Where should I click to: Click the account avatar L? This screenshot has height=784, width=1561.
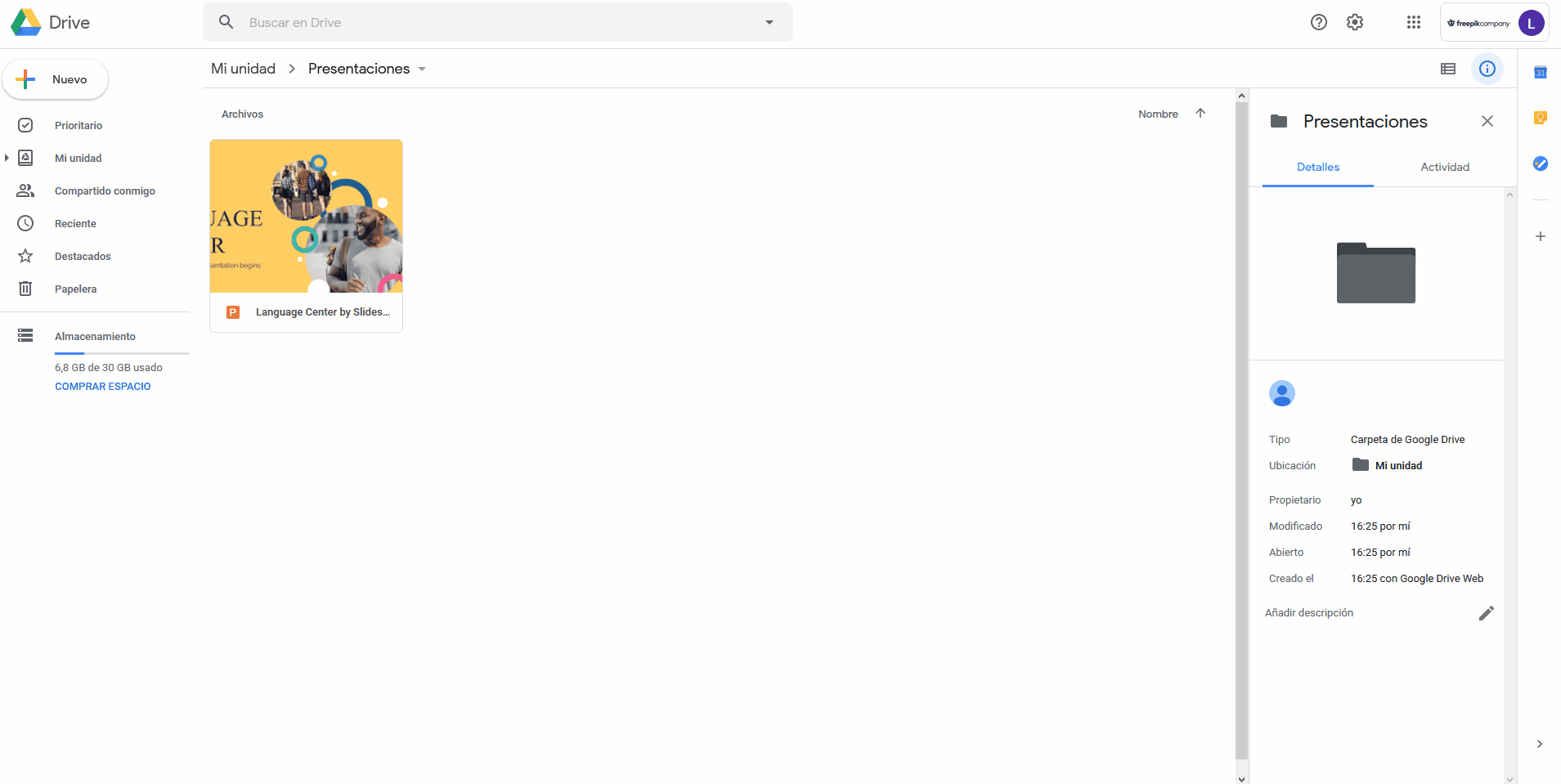(1532, 23)
